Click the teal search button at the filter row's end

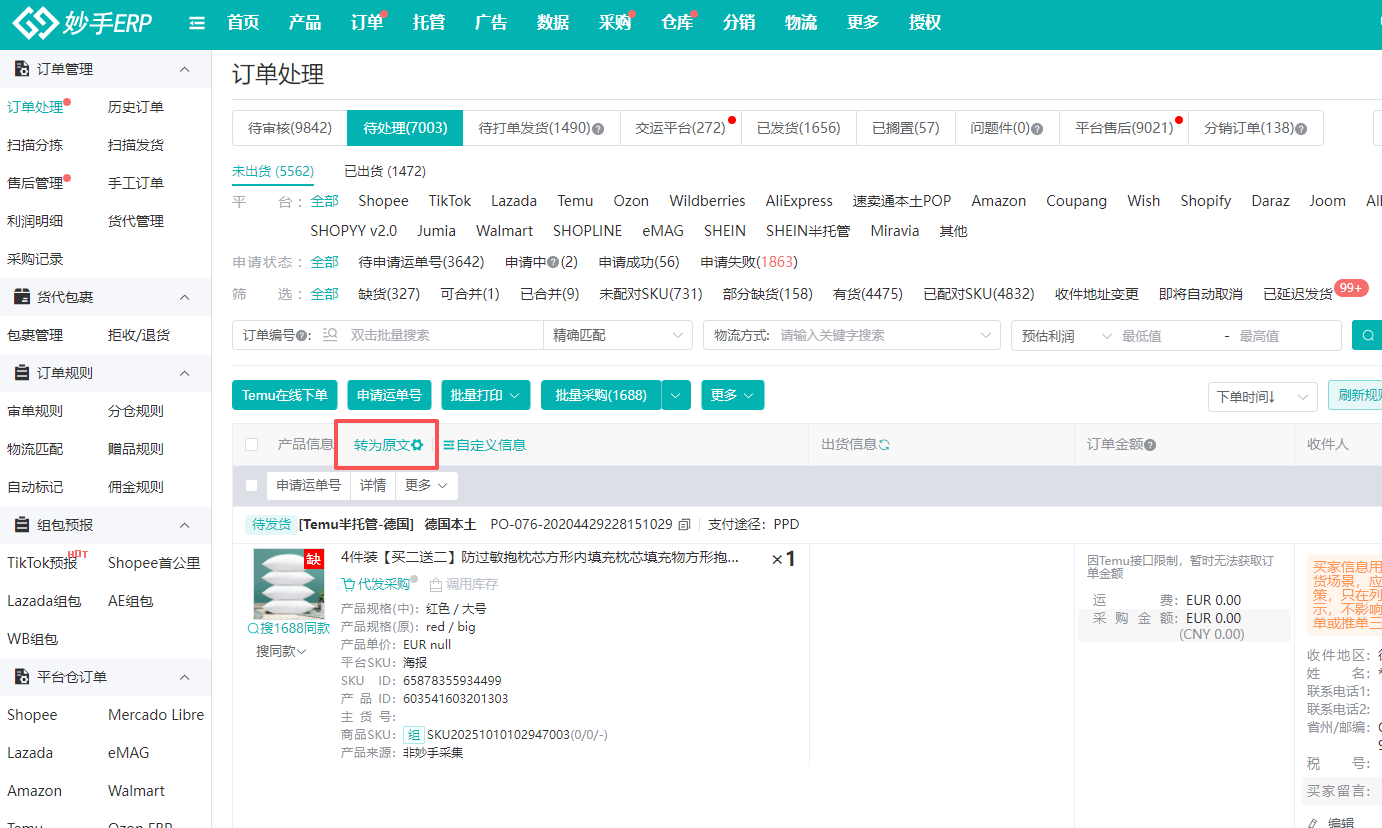coord(1366,335)
